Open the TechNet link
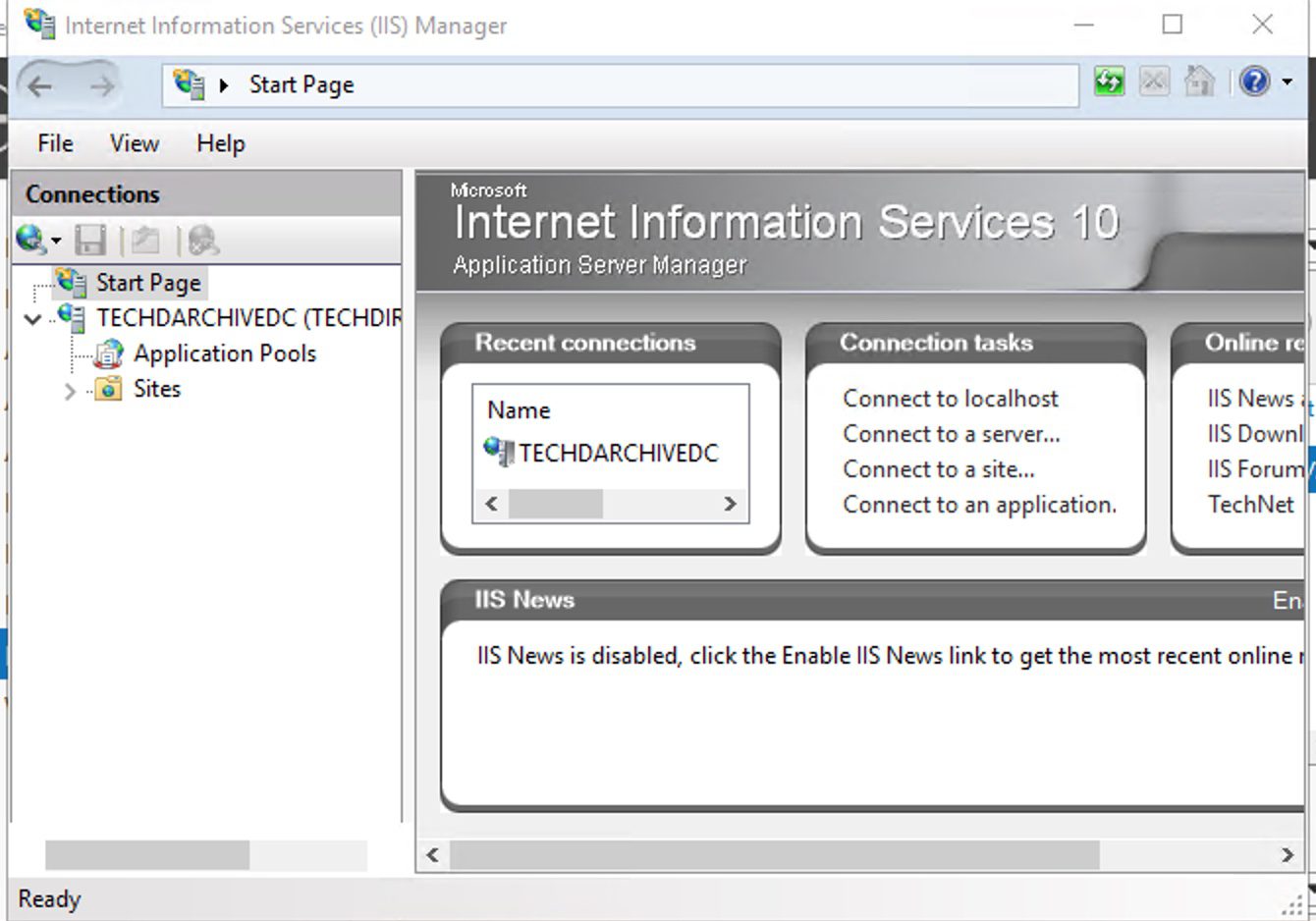 [x=1251, y=505]
